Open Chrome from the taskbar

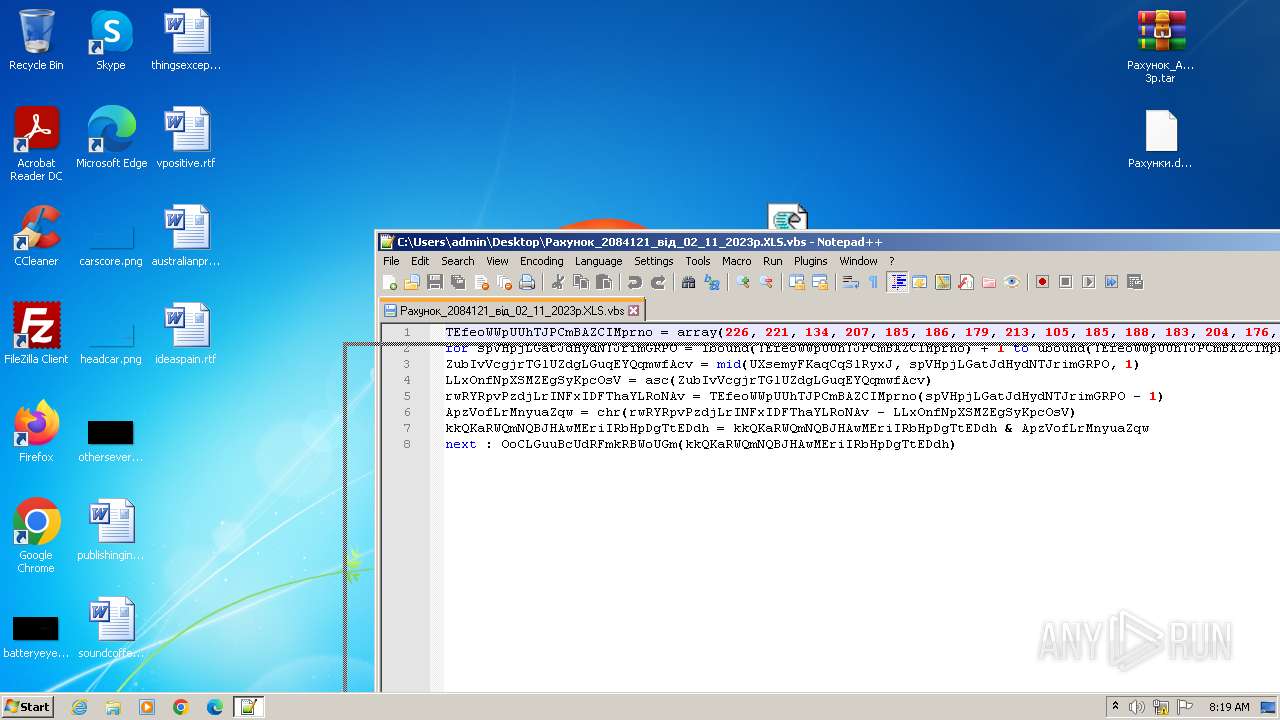pos(181,707)
